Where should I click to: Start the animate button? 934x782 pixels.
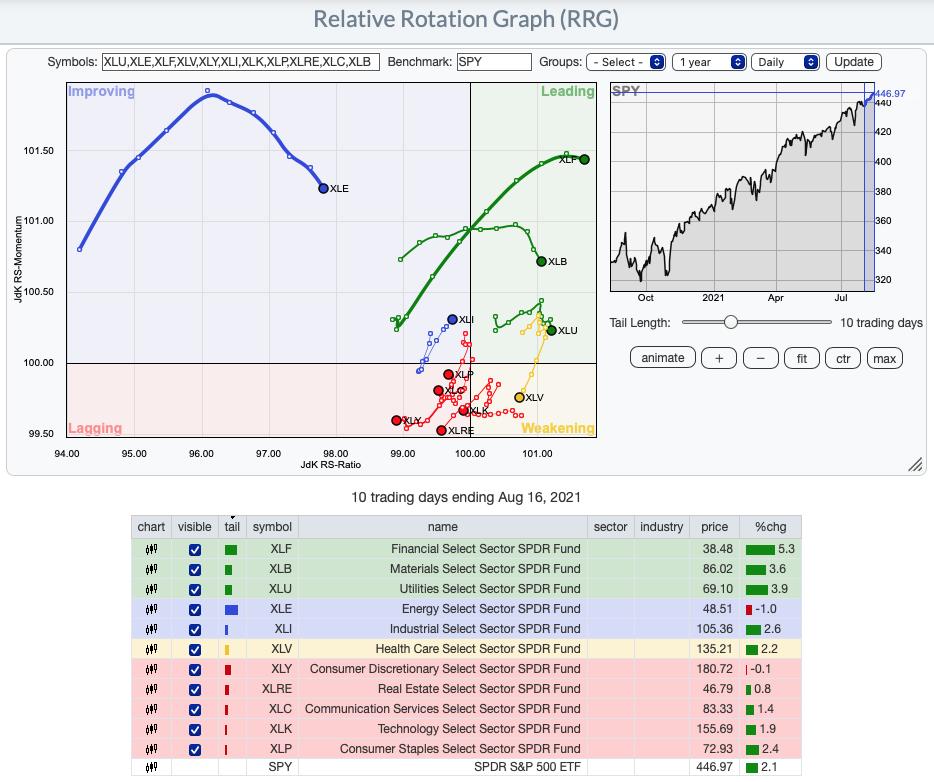662,358
